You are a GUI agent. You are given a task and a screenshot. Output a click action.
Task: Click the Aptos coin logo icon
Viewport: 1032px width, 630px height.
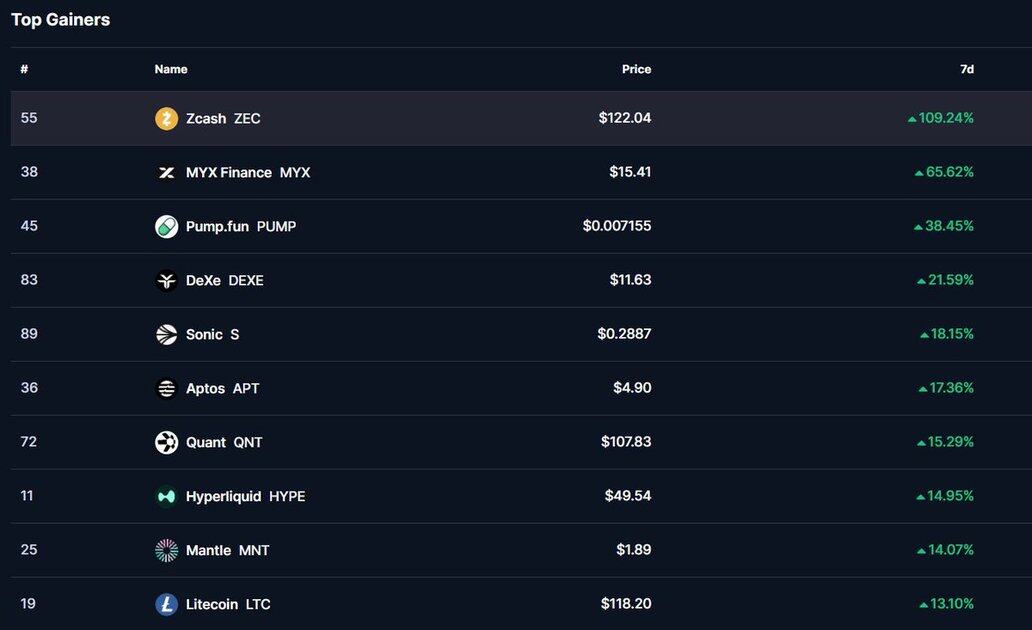[166, 389]
